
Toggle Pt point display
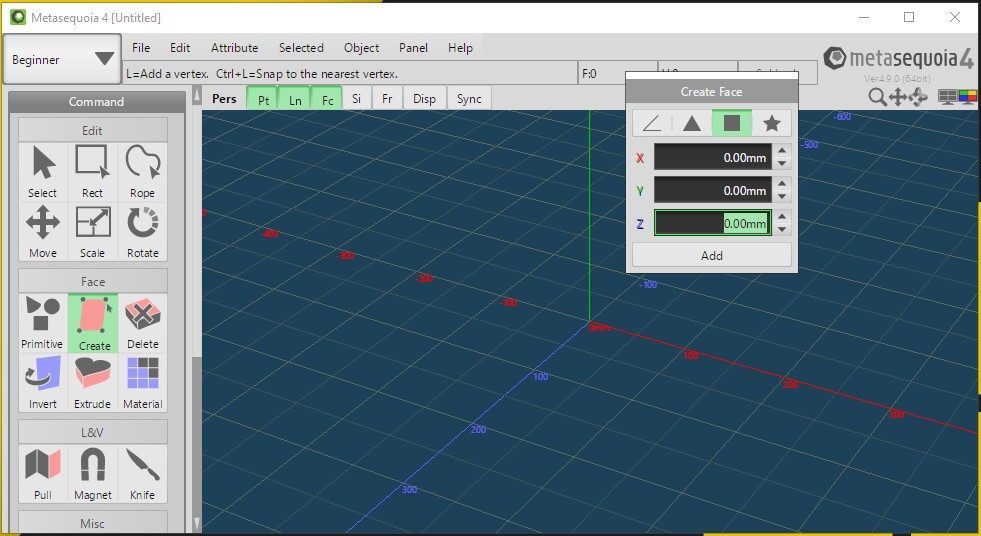pyautogui.click(x=263, y=99)
